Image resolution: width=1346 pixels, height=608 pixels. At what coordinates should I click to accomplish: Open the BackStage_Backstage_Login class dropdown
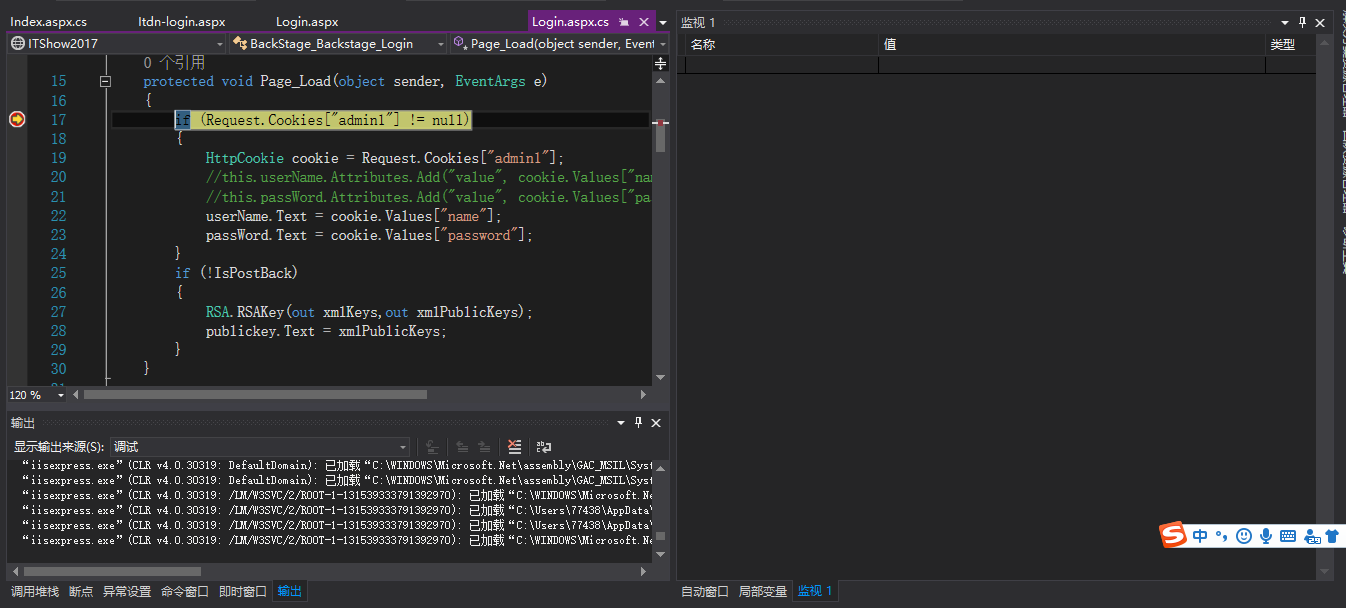click(337, 43)
